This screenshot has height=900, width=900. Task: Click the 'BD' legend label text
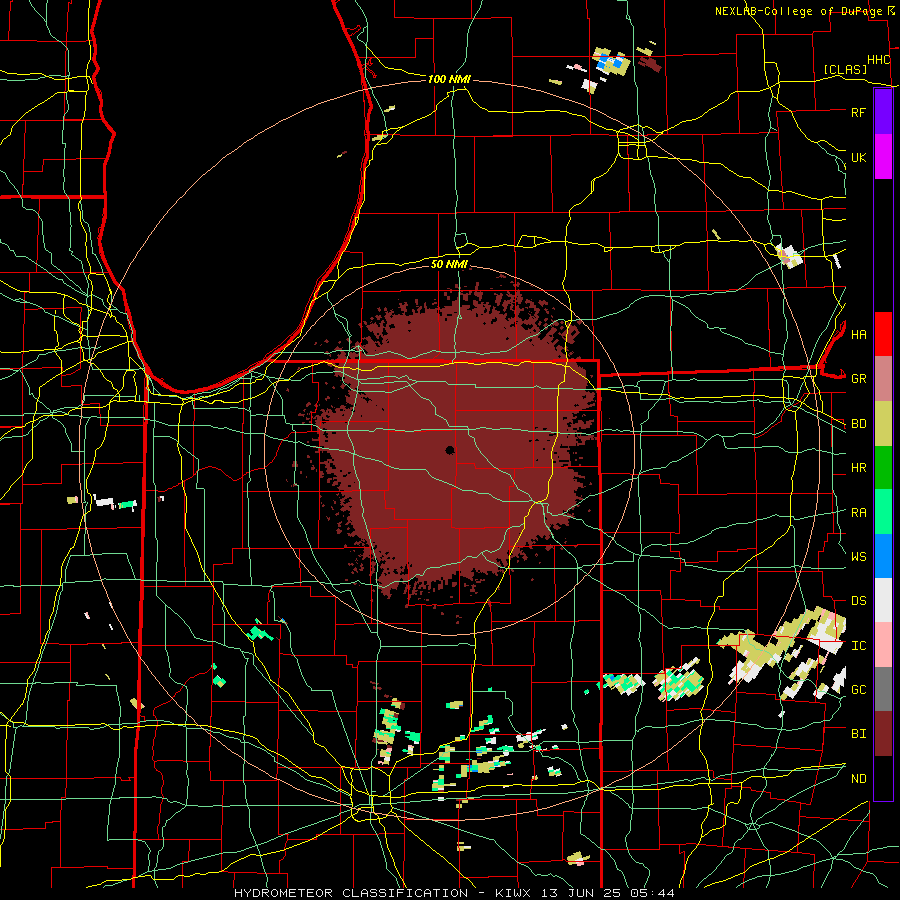[x=858, y=424]
